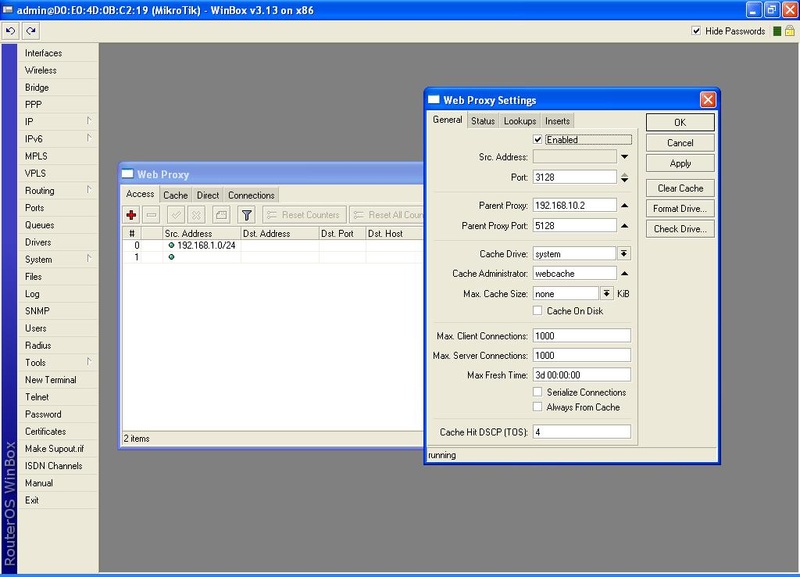This screenshot has height=577, width=800.
Task: Uncheck the Enabled checkbox
Action: point(539,140)
